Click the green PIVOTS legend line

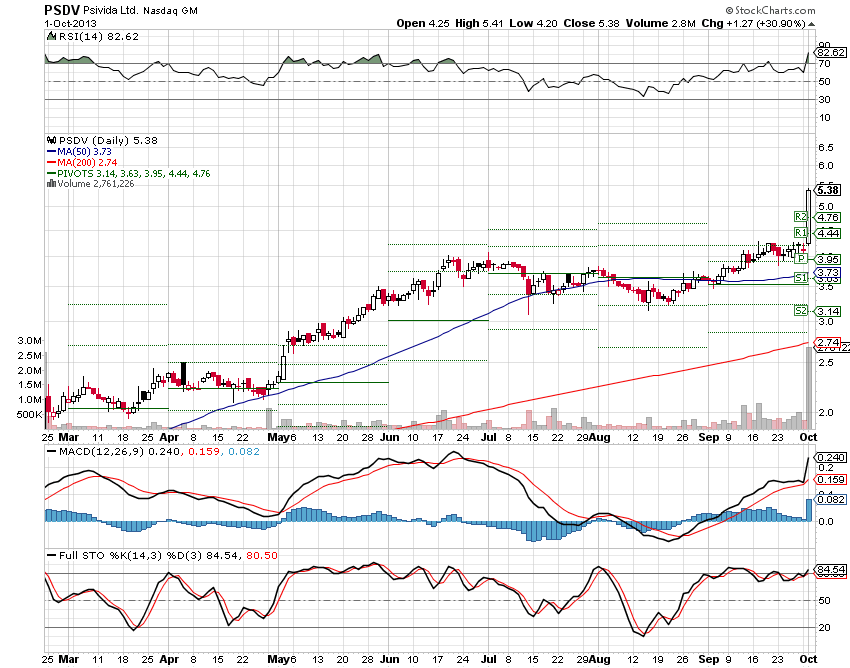click(51, 174)
